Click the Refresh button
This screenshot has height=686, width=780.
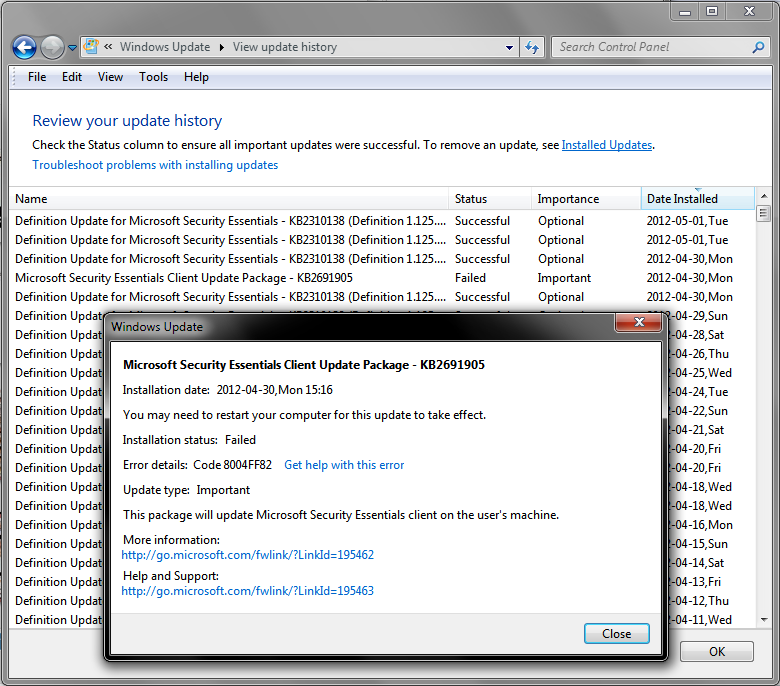[x=532, y=47]
